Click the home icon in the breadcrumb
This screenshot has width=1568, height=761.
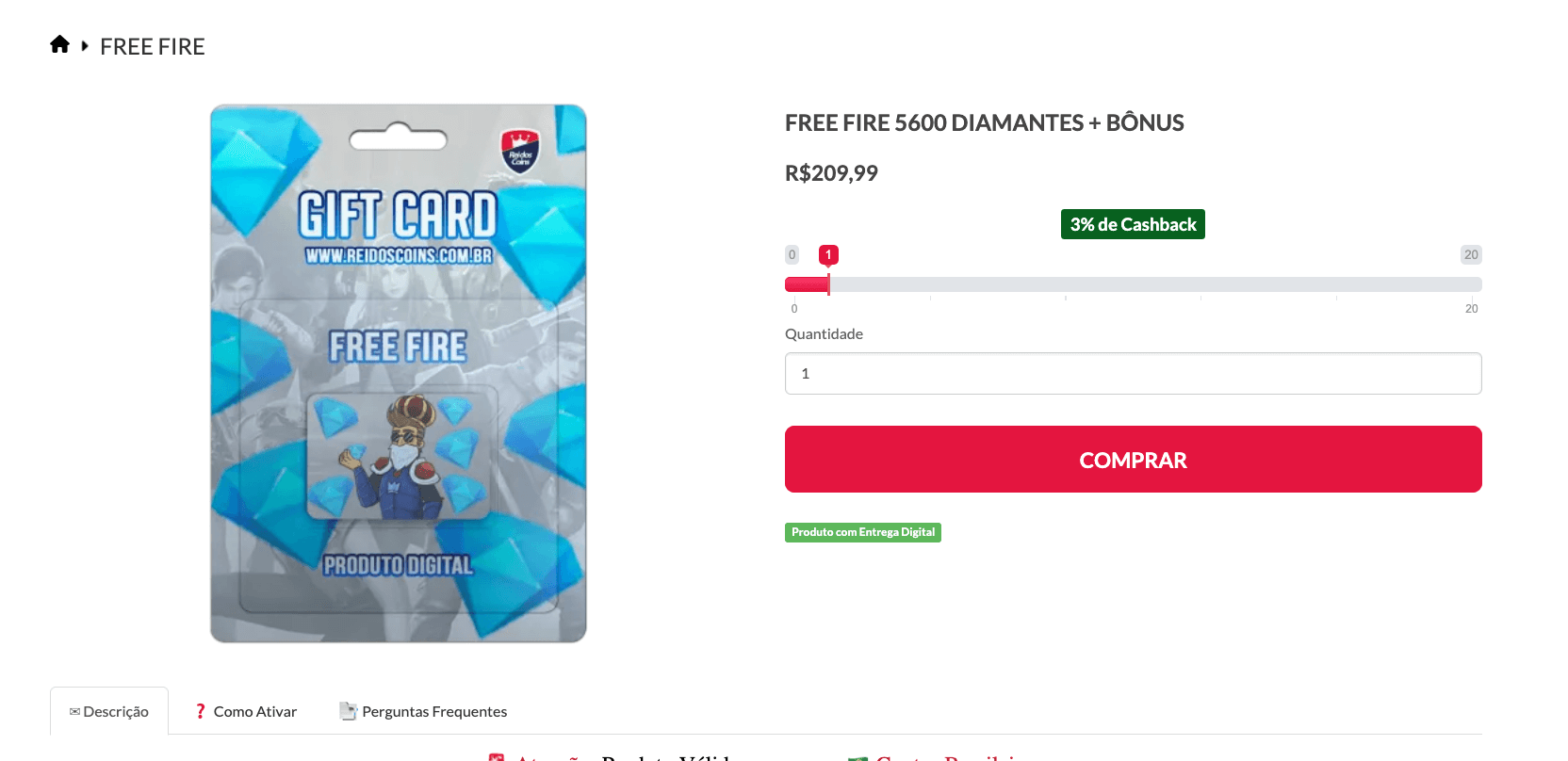pos(59,44)
